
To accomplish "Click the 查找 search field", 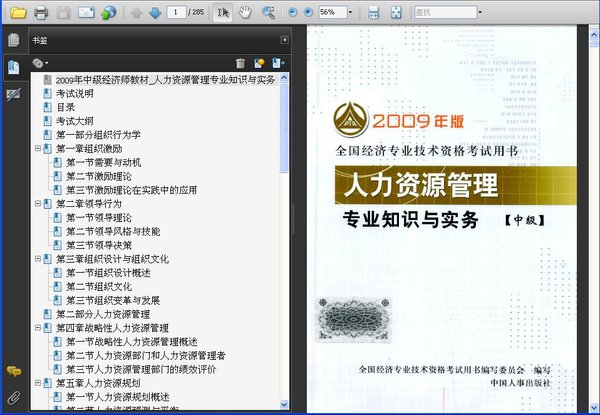I will 445,13.
